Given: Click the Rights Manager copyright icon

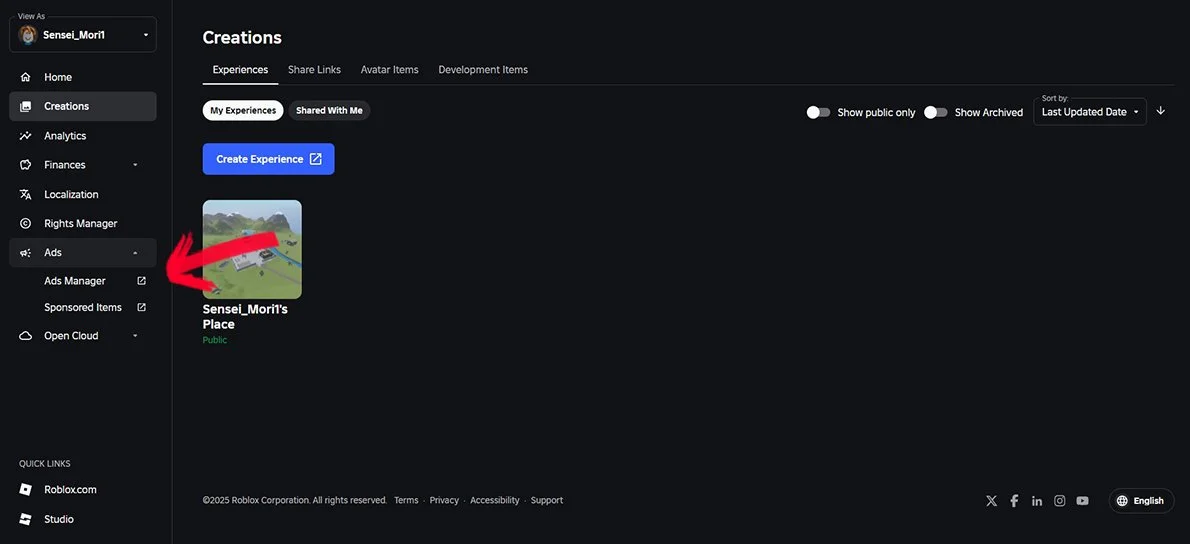Looking at the screenshot, I should coord(26,224).
